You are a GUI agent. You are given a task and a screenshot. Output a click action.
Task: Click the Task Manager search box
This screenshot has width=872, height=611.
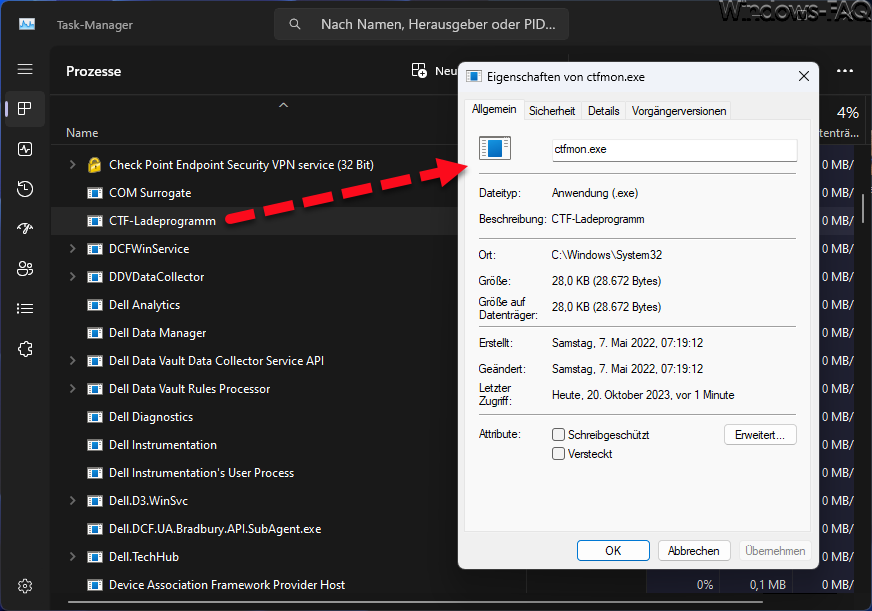click(x=421, y=24)
